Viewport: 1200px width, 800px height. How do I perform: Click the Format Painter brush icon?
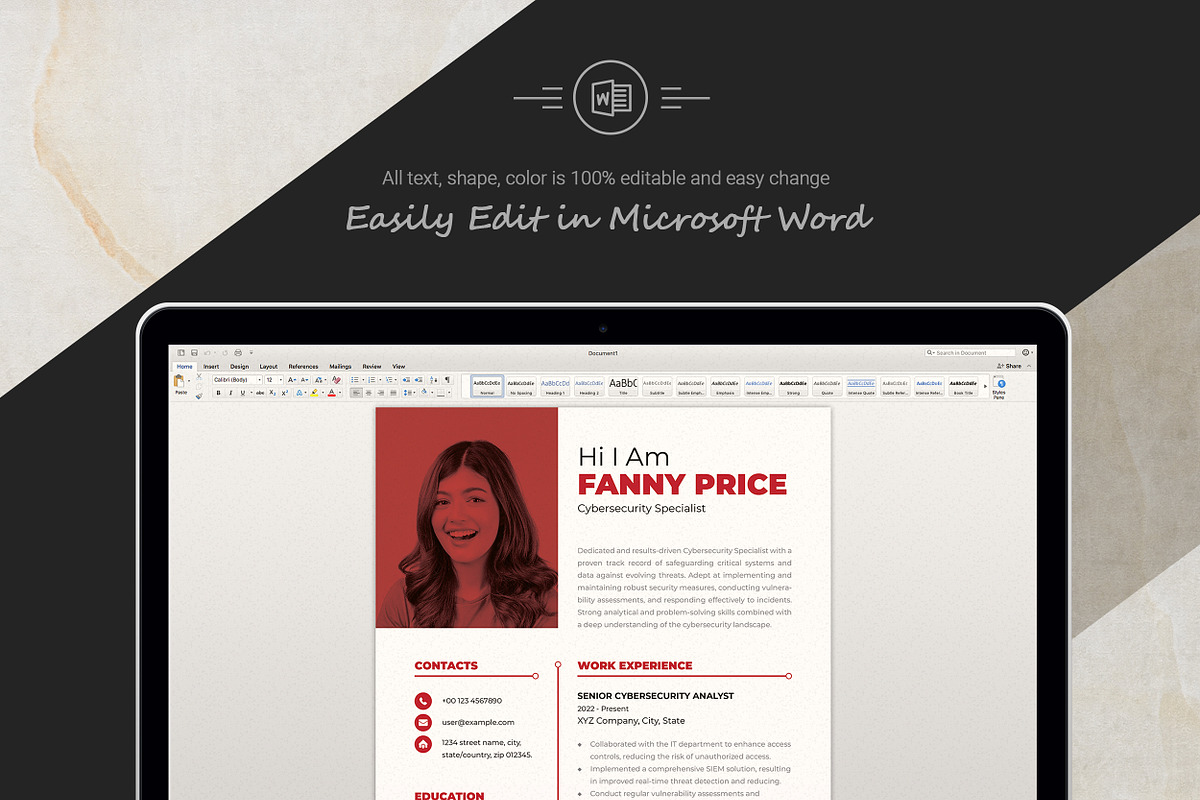click(x=199, y=396)
